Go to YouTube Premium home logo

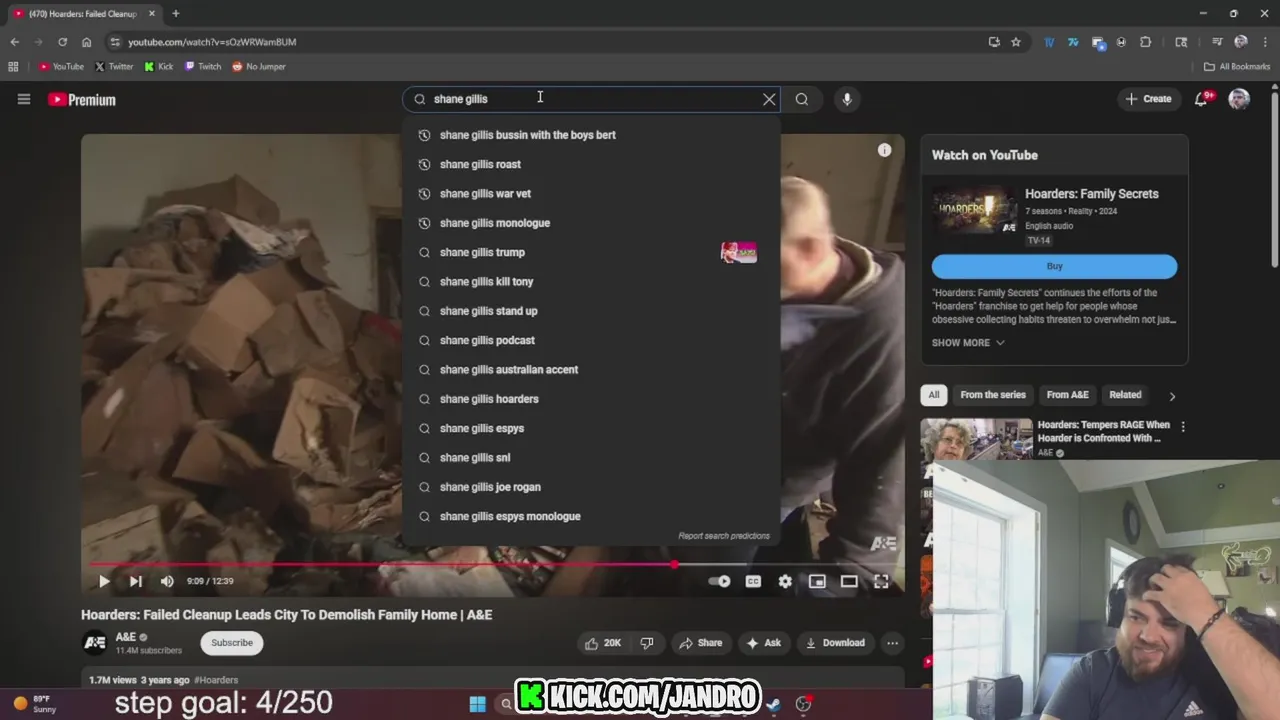pyautogui.click(x=82, y=100)
